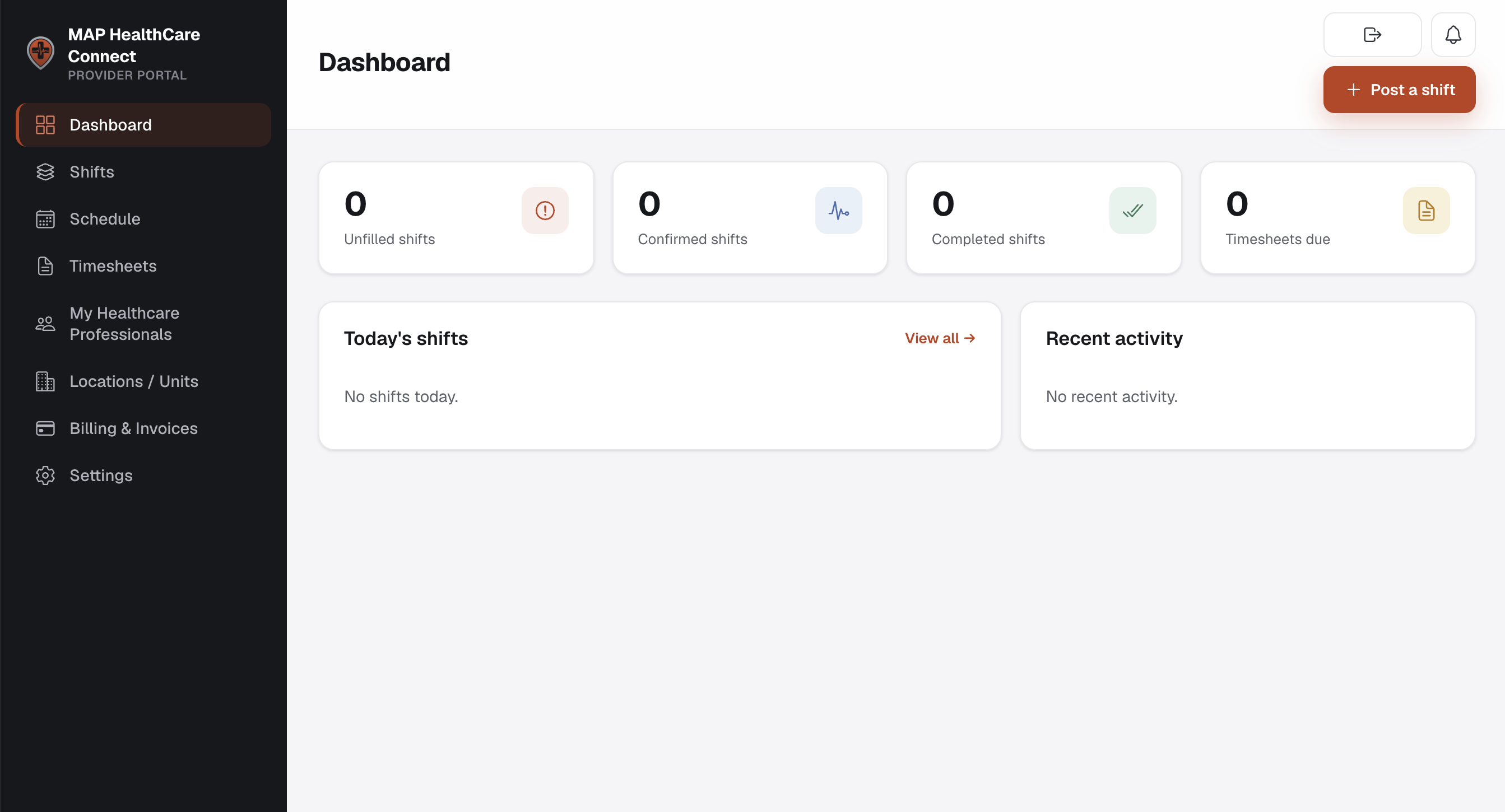Click the MAP HealthCare Connect brand name
The height and width of the screenshot is (812, 1505).
coord(134,45)
